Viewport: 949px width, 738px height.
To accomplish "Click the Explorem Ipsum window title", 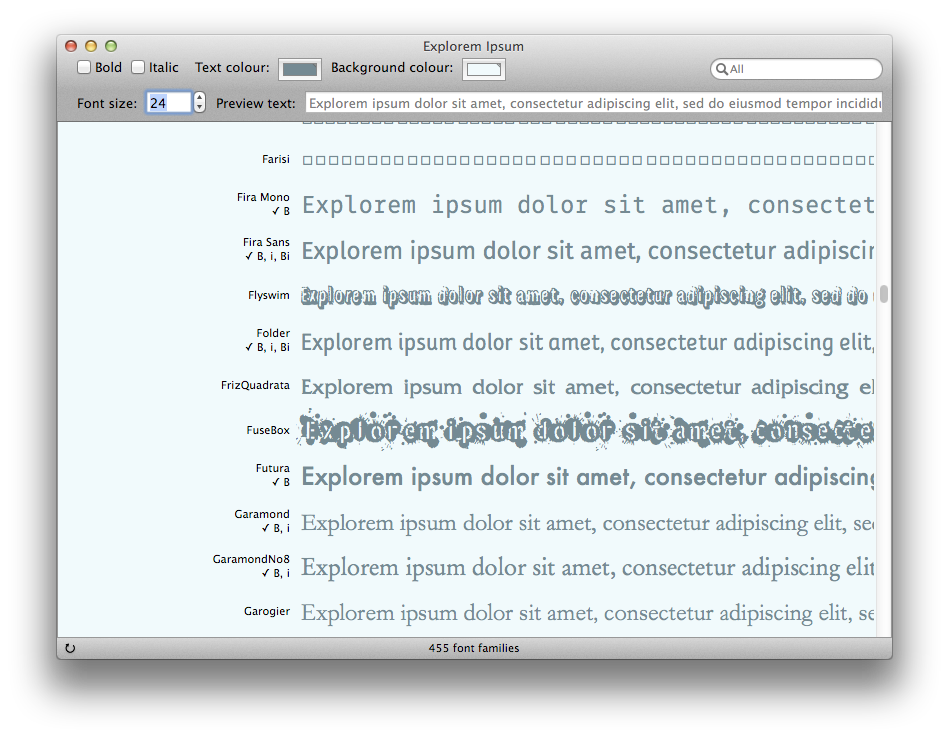I will coord(473,47).
